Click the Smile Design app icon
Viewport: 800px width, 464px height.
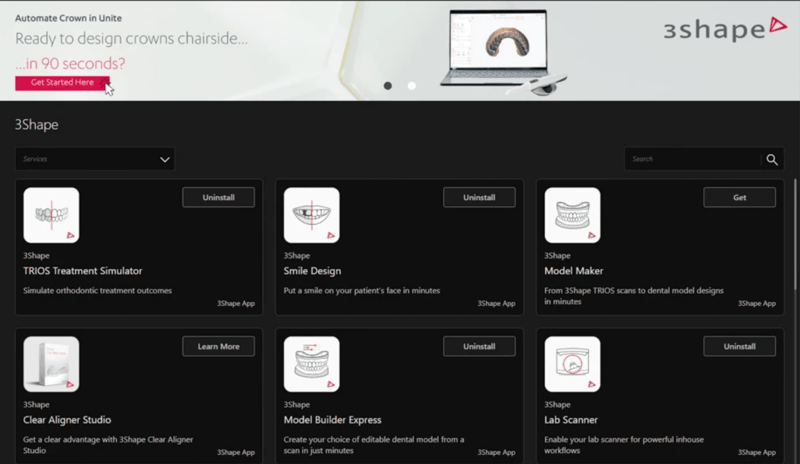312,215
